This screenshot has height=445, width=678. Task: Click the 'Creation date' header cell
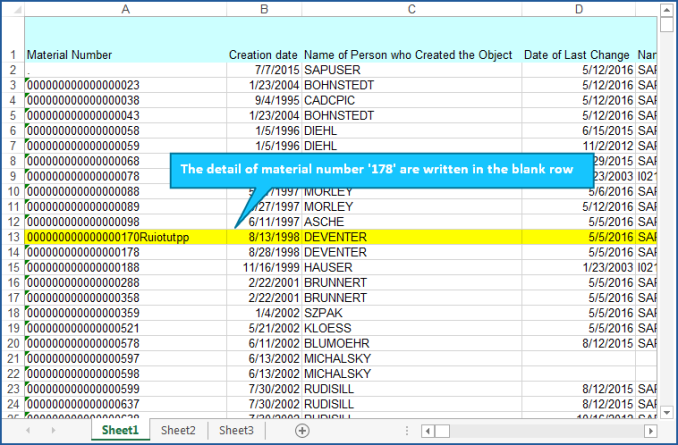[264, 40]
